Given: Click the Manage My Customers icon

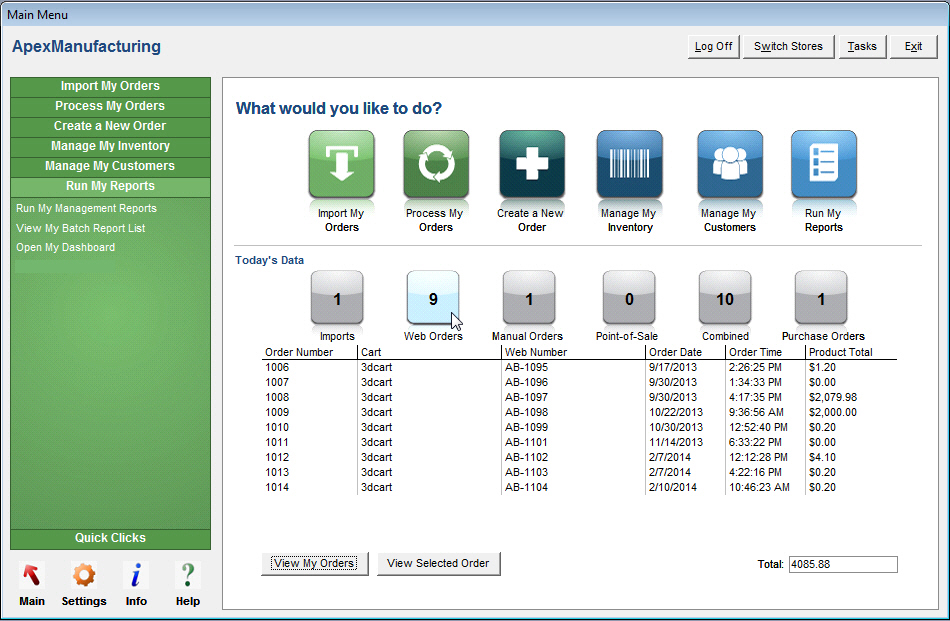Looking at the screenshot, I should [729, 165].
